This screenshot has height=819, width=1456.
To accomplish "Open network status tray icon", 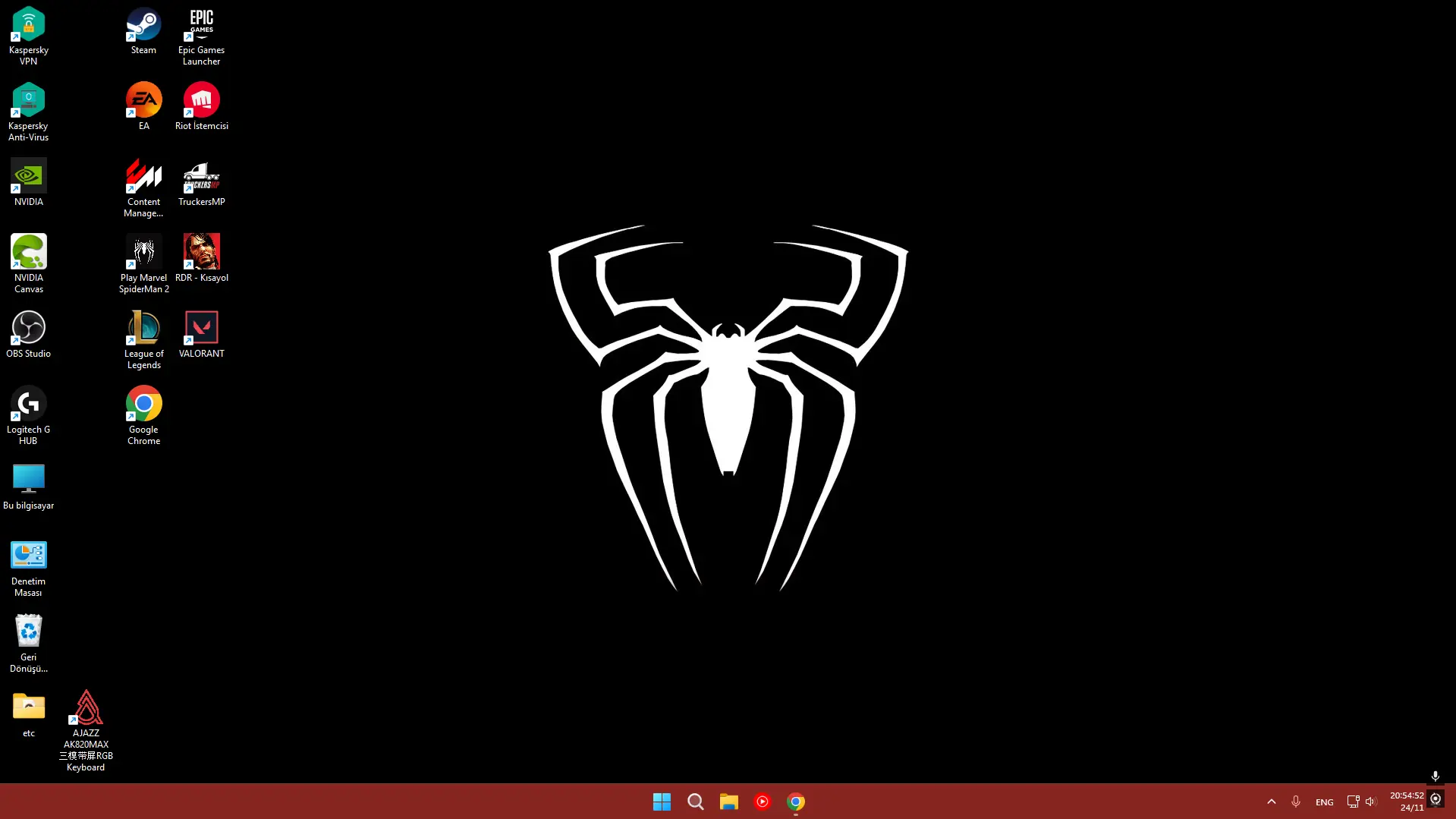I will [x=1353, y=802].
